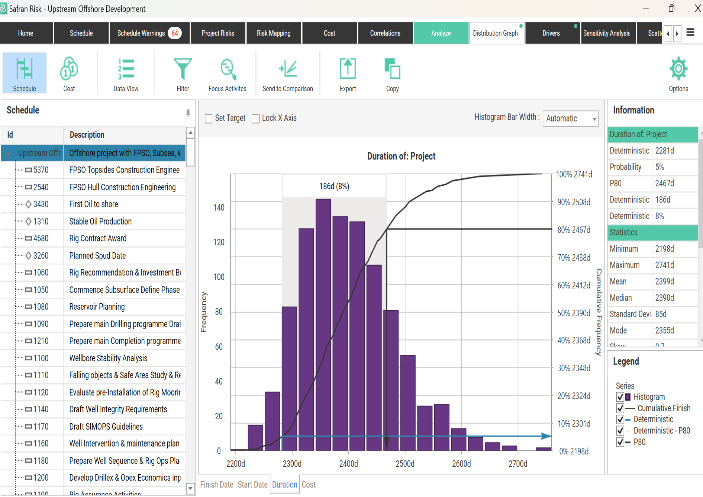Sort by the Id column header

(x=32, y=135)
